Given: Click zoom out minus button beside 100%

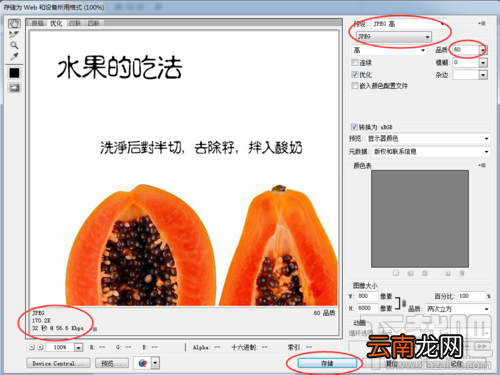Looking at the screenshot, I should pos(32,347).
